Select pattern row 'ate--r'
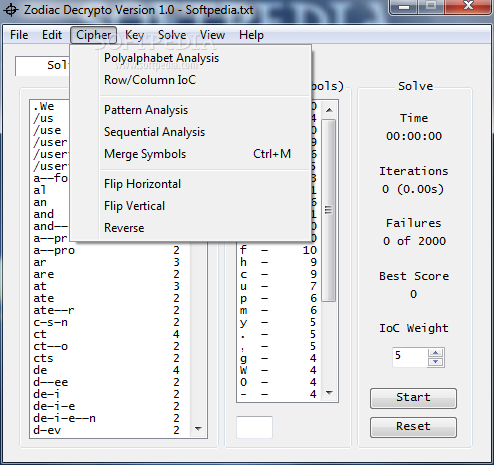 pyautogui.click(x=110, y=310)
